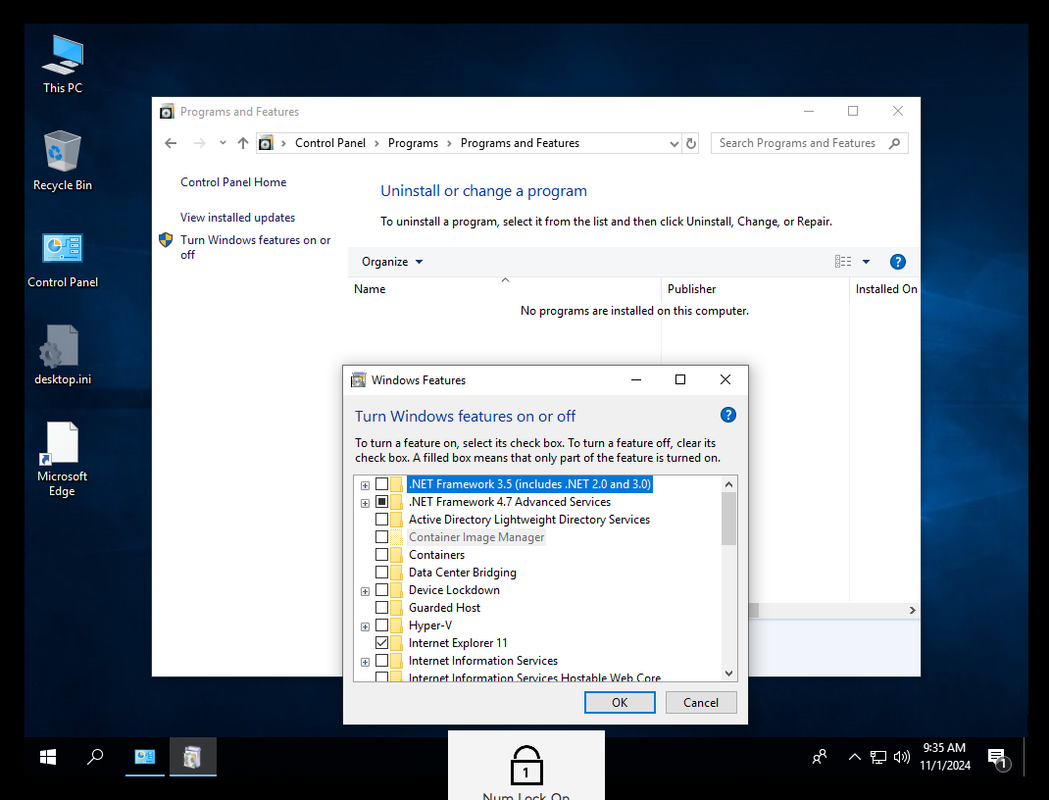Expand the .NET Framework 3.5 tree node
Image resolution: width=1049 pixels, height=800 pixels.
pyautogui.click(x=365, y=485)
